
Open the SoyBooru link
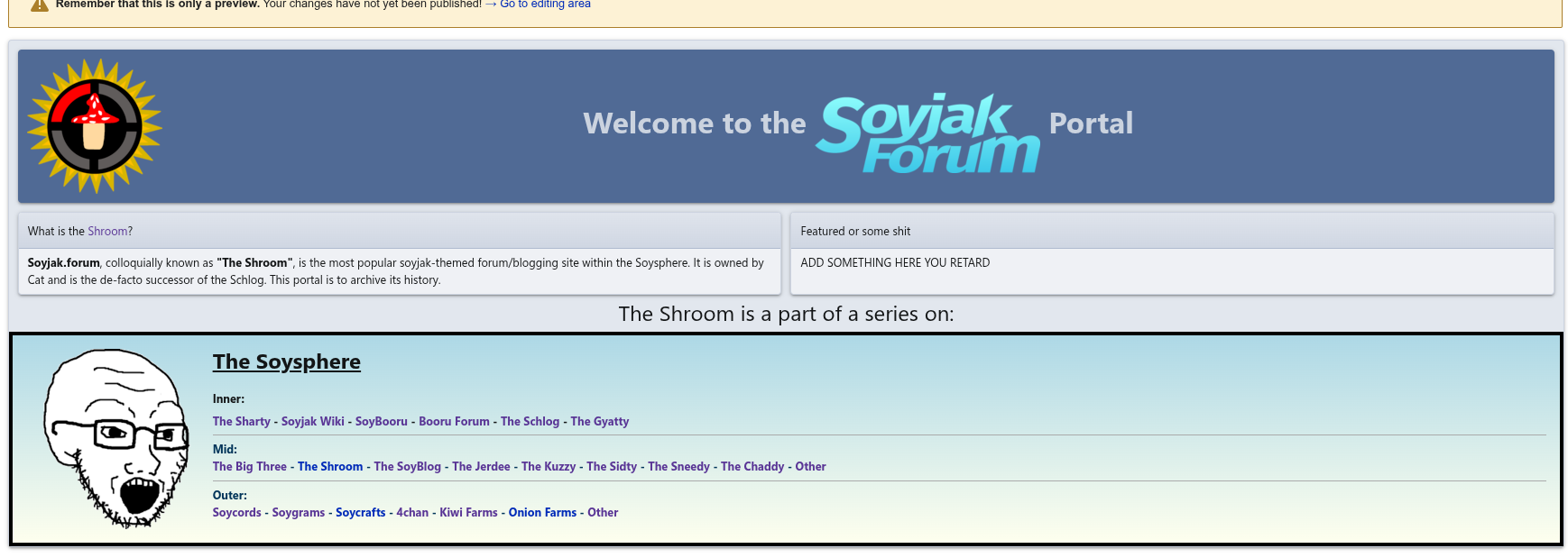tap(382, 421)
